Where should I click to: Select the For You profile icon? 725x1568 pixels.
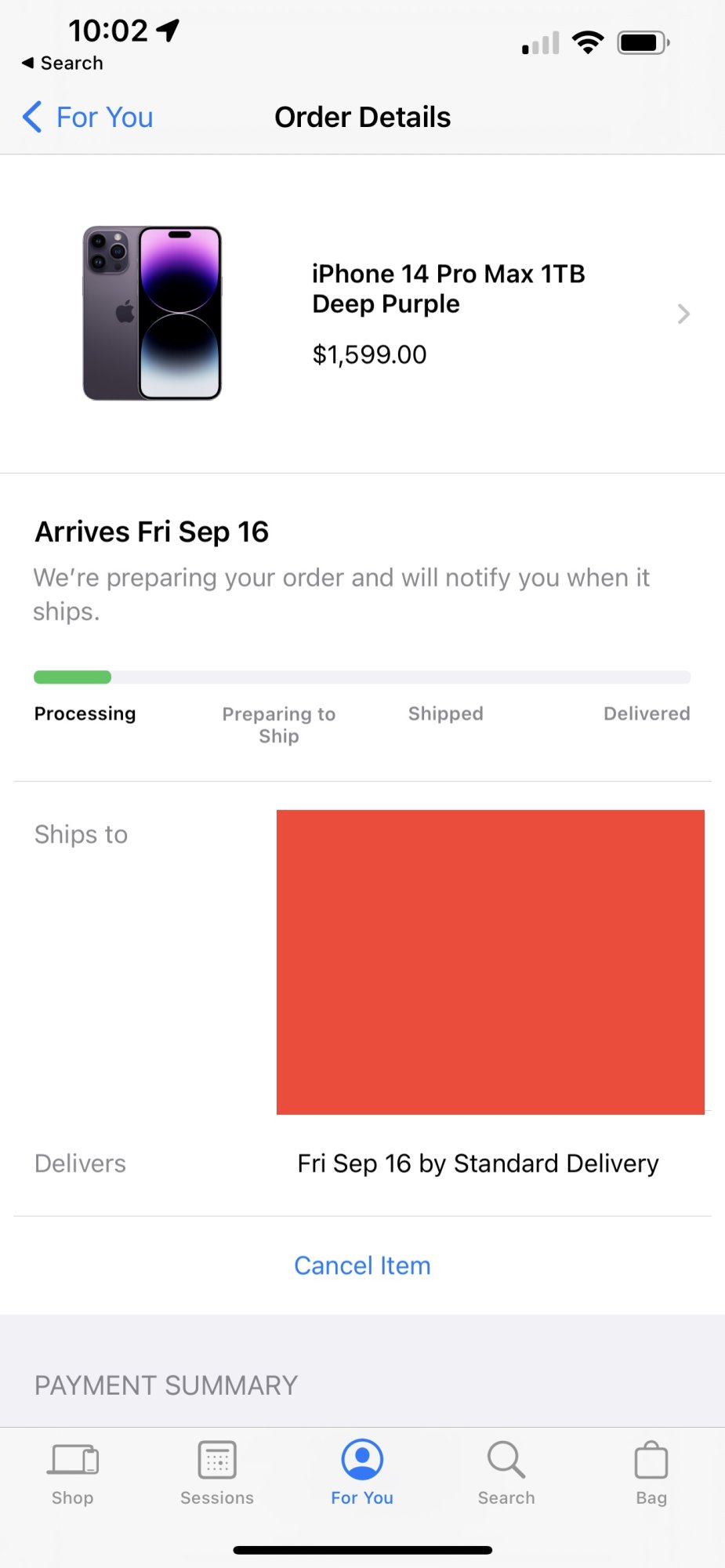[x=362, y=1460]
